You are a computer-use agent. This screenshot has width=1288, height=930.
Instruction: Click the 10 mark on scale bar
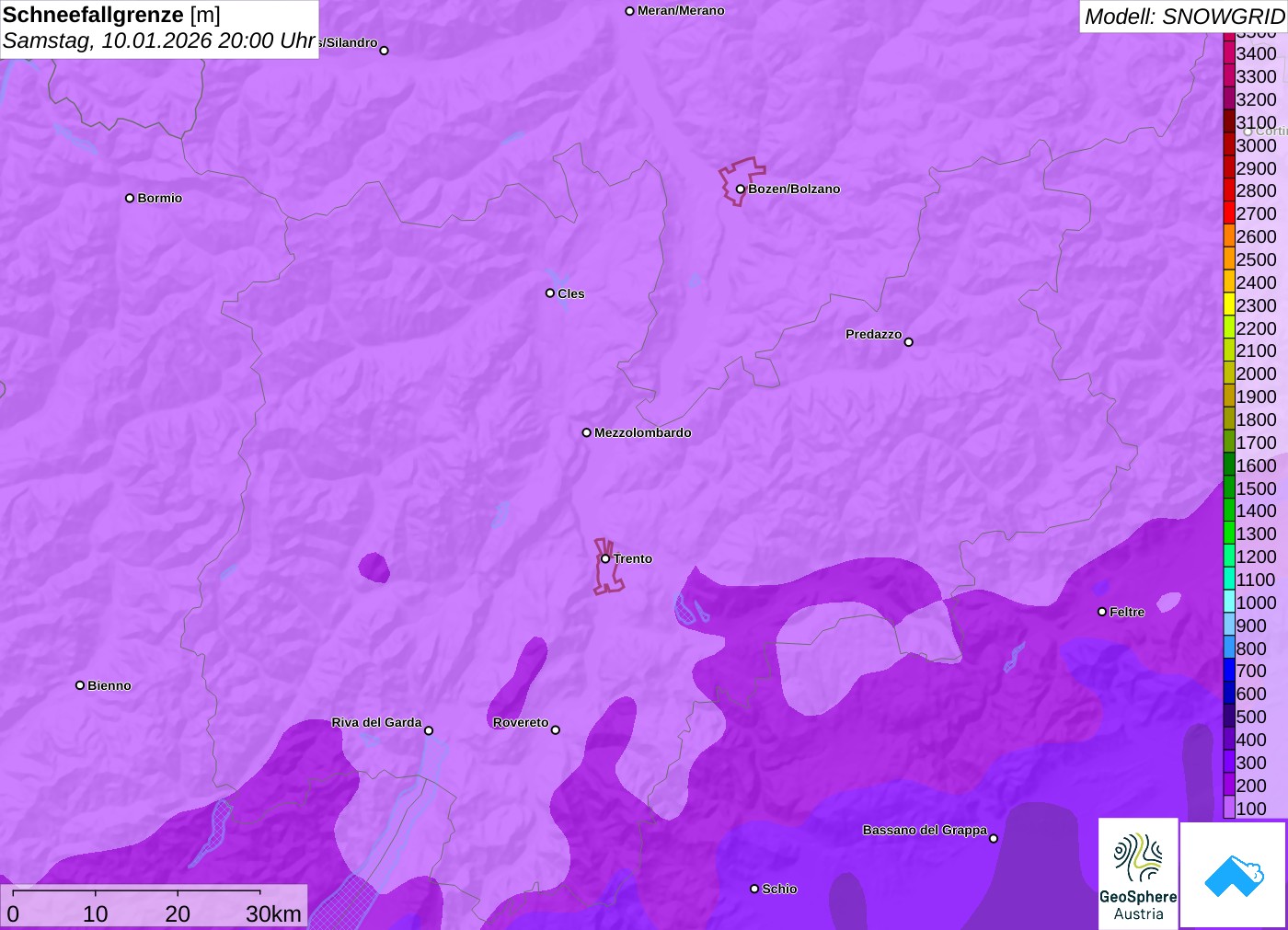[x=96, y=913]
